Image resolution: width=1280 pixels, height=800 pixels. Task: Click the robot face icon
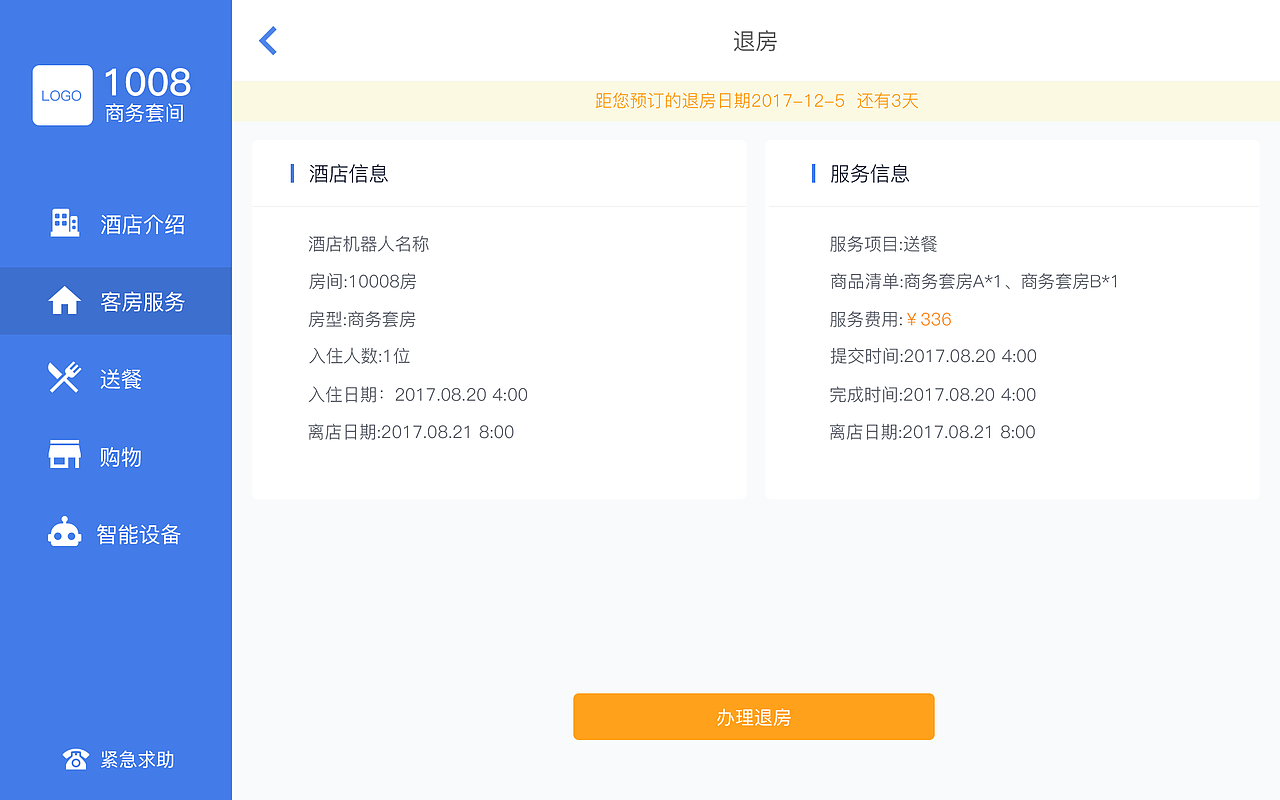tap(65, 533)
